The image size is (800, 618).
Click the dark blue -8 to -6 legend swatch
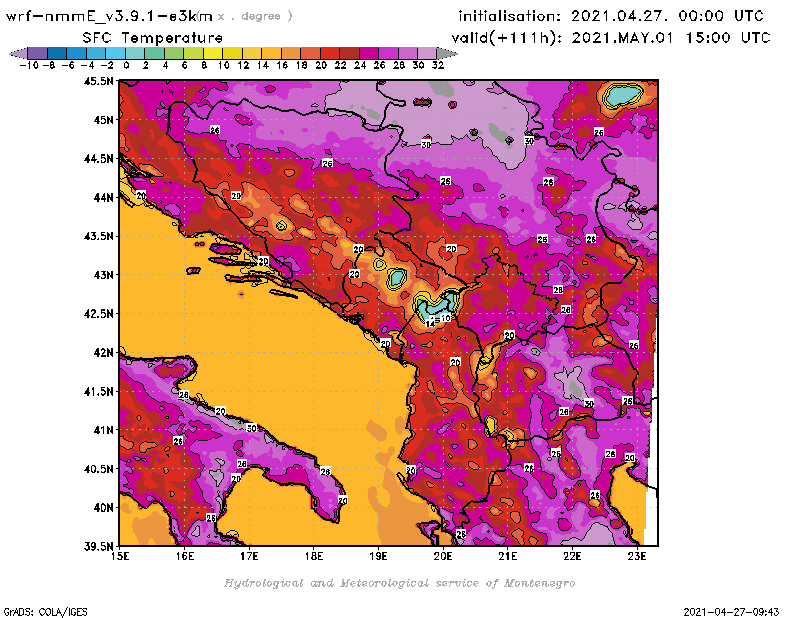57,53
